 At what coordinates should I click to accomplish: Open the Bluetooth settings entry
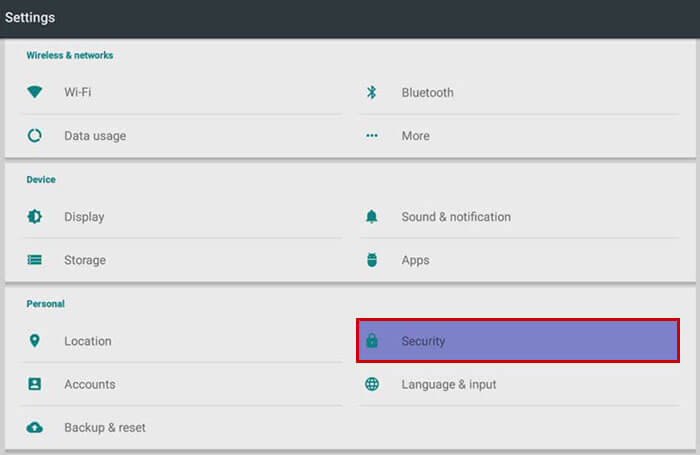click(x=520, y=92)
